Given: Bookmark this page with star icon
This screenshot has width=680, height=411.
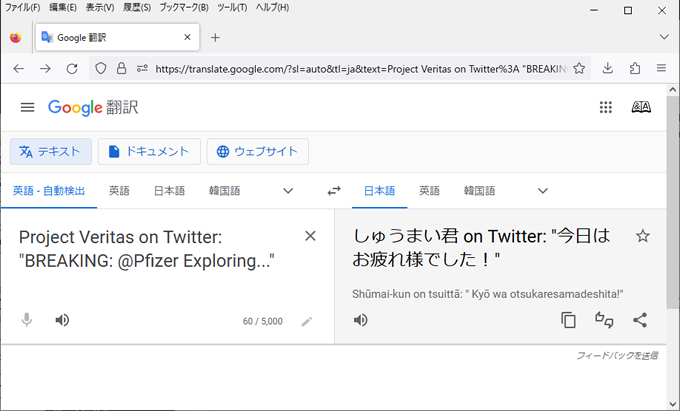Looking at the screenshot, I should click(579, 68).
